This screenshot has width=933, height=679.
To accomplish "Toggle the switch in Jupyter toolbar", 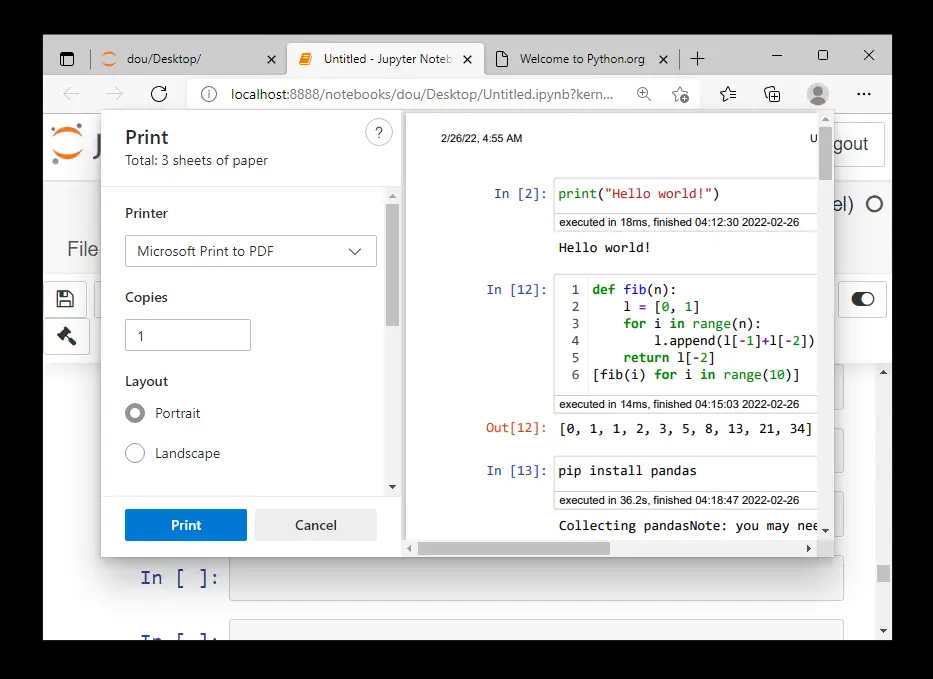I will (861, 299).
